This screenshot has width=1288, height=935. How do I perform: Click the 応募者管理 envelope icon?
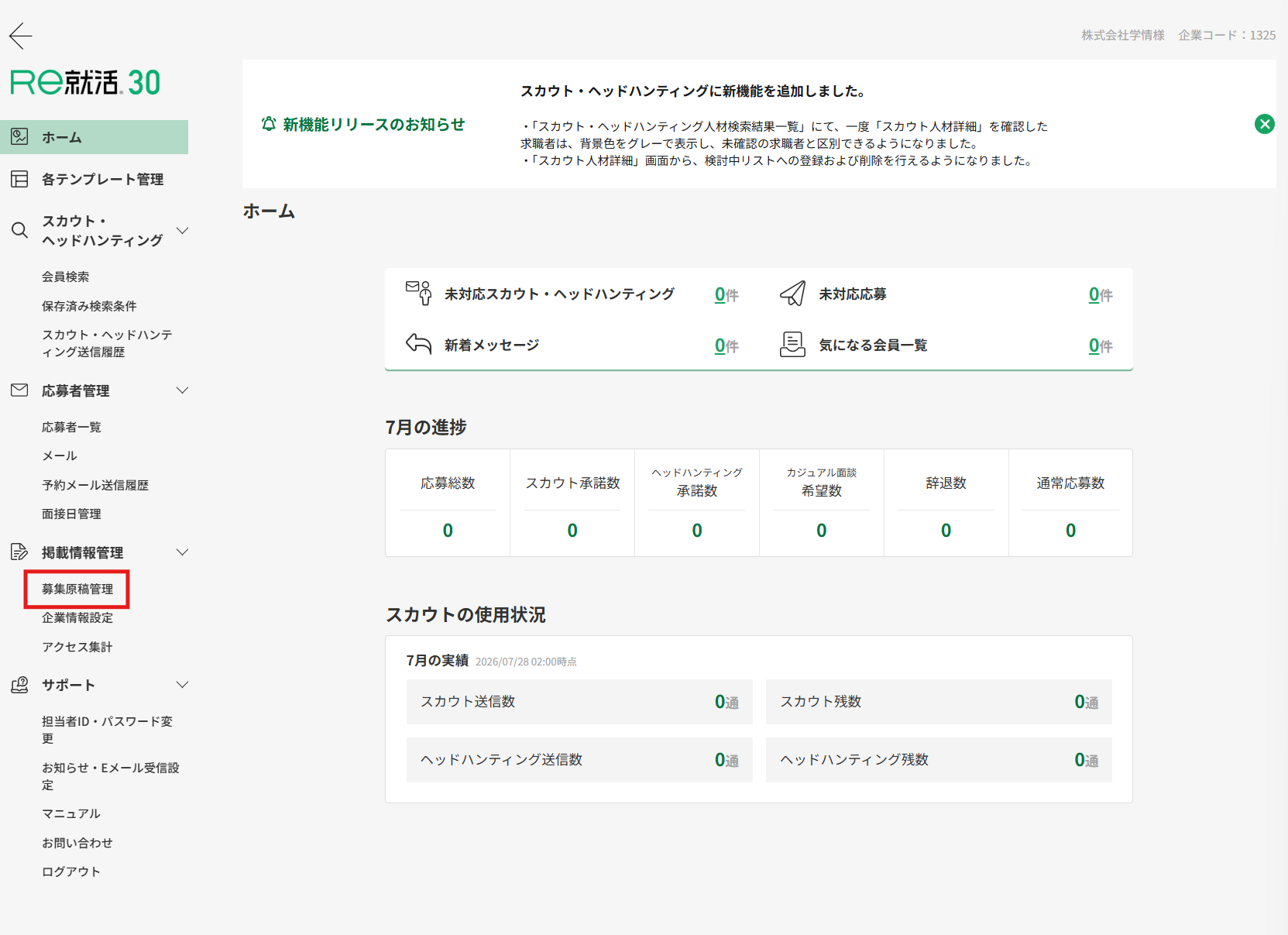click(x=19, y=390)
